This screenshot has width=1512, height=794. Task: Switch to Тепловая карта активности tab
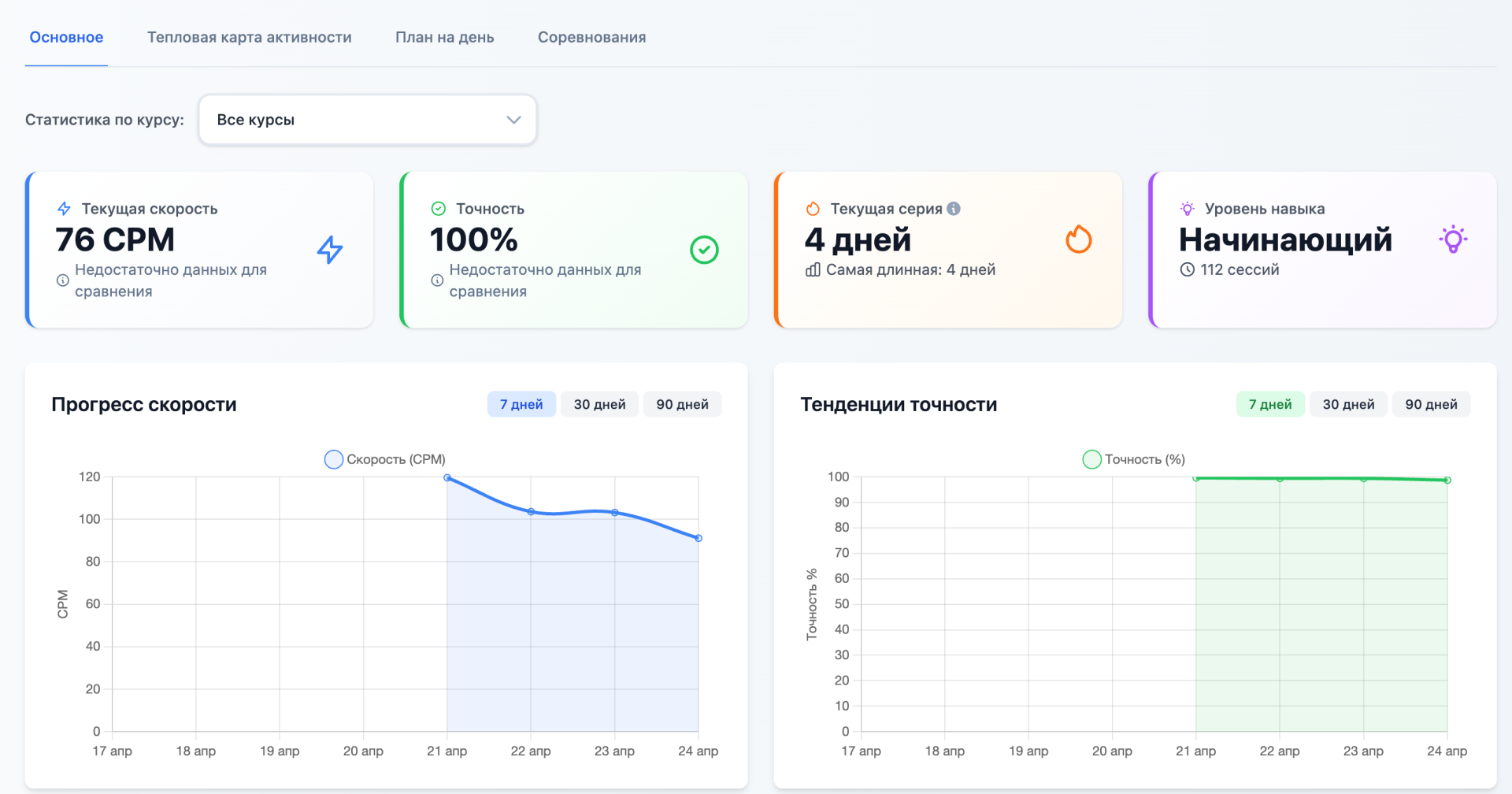249,37
